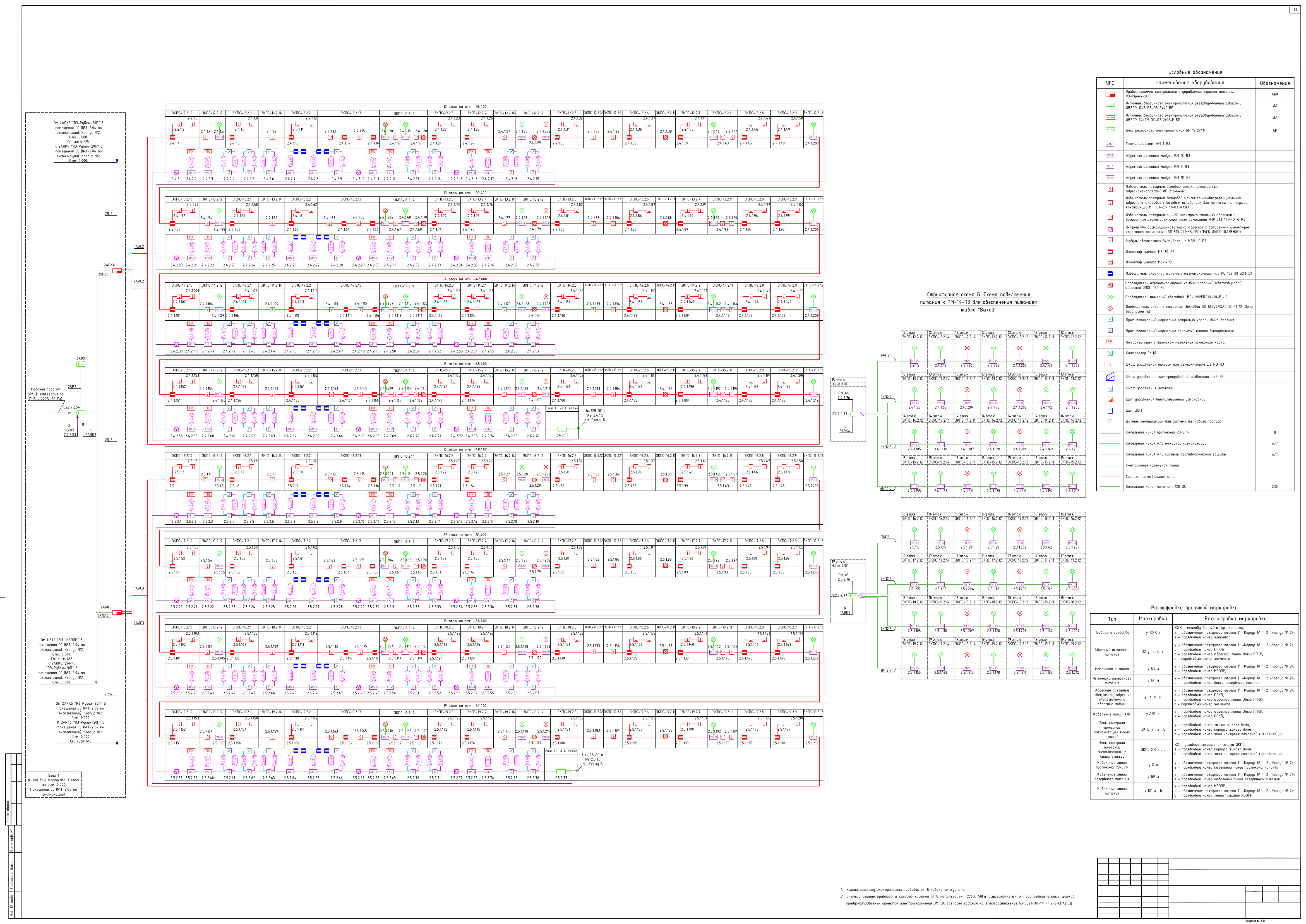Click the 2ARK4 device on the diagram
Screen dimensions: 1306x924
(117, 271)
